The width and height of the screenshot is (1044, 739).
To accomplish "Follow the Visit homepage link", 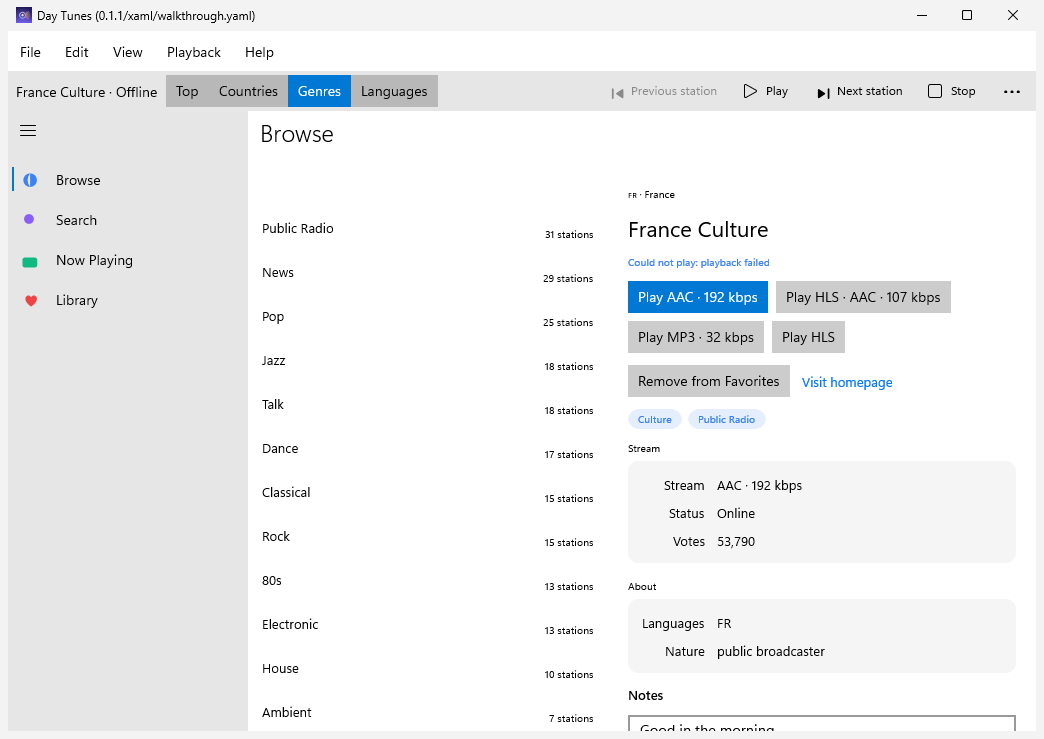I will (847, 382).
